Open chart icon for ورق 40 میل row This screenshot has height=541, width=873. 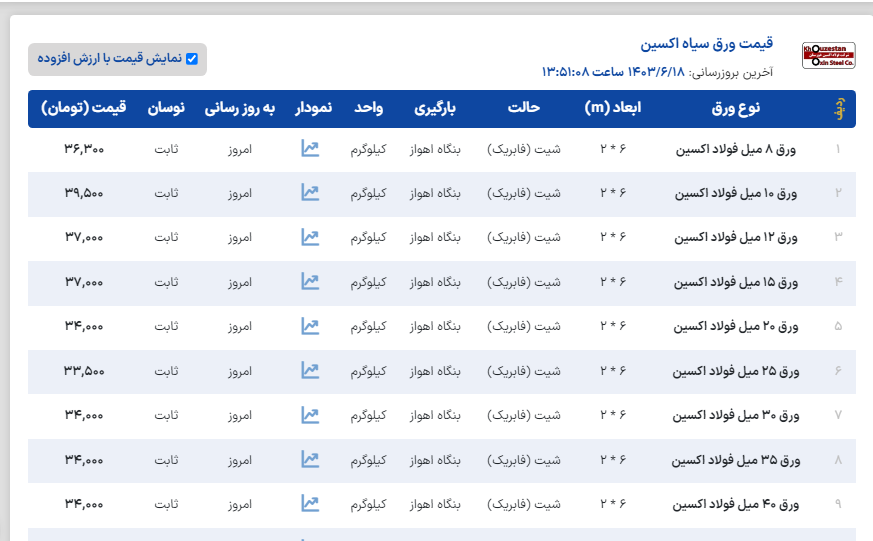[x=310, y=504]
